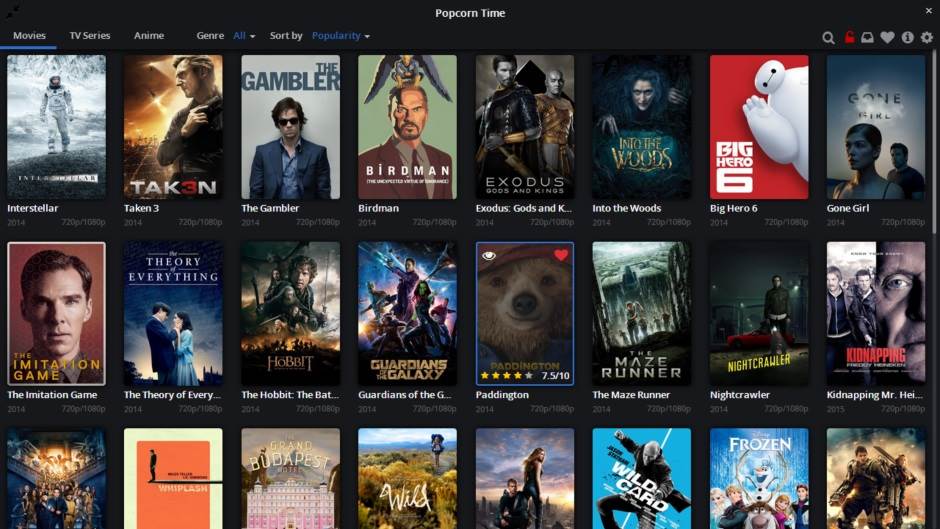Open settings with the gear icon
This screenshot has width=940, height=529.
point(927,37)
